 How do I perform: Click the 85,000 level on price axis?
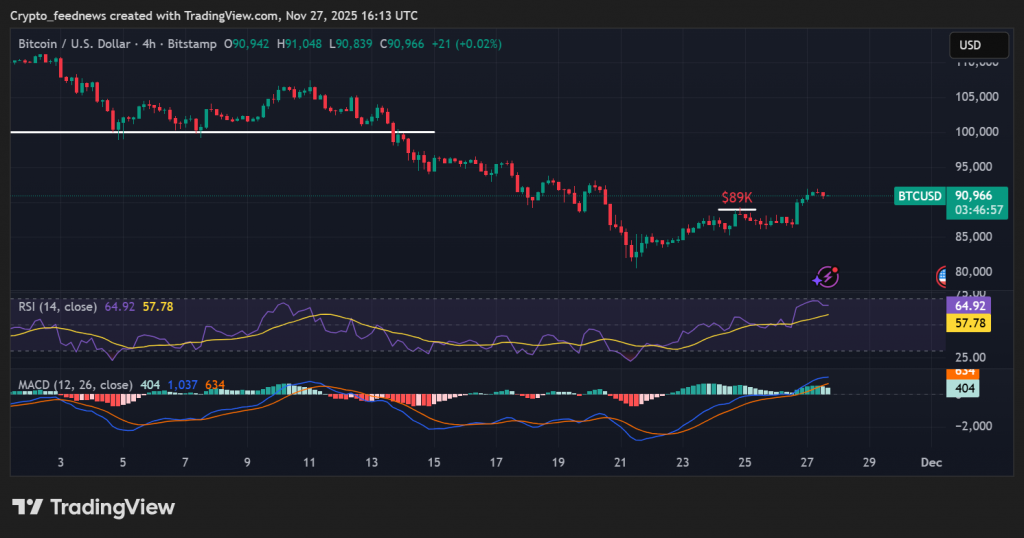[x=977, y=237]
